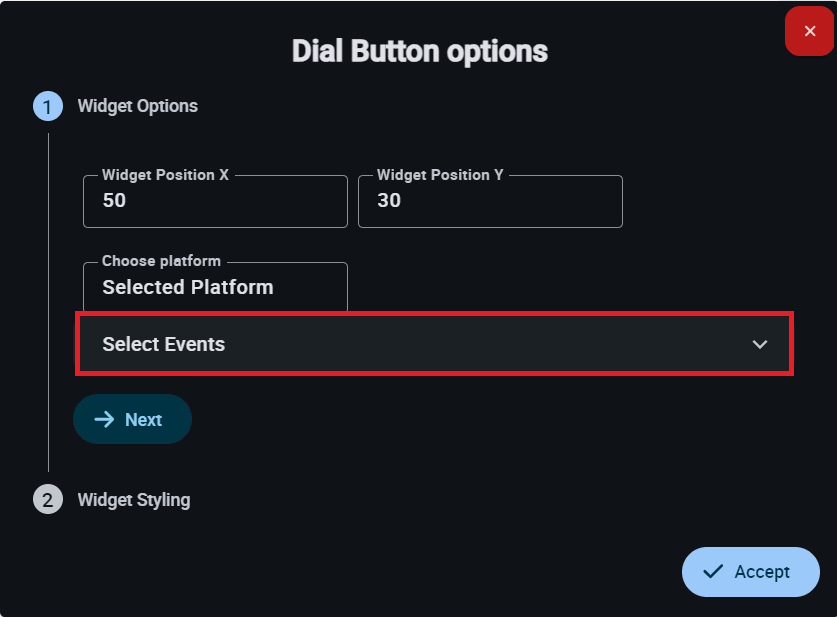Screen dimensions: 837x617
Task: Focus the Widget Position Y field
Action: (490, 202)
